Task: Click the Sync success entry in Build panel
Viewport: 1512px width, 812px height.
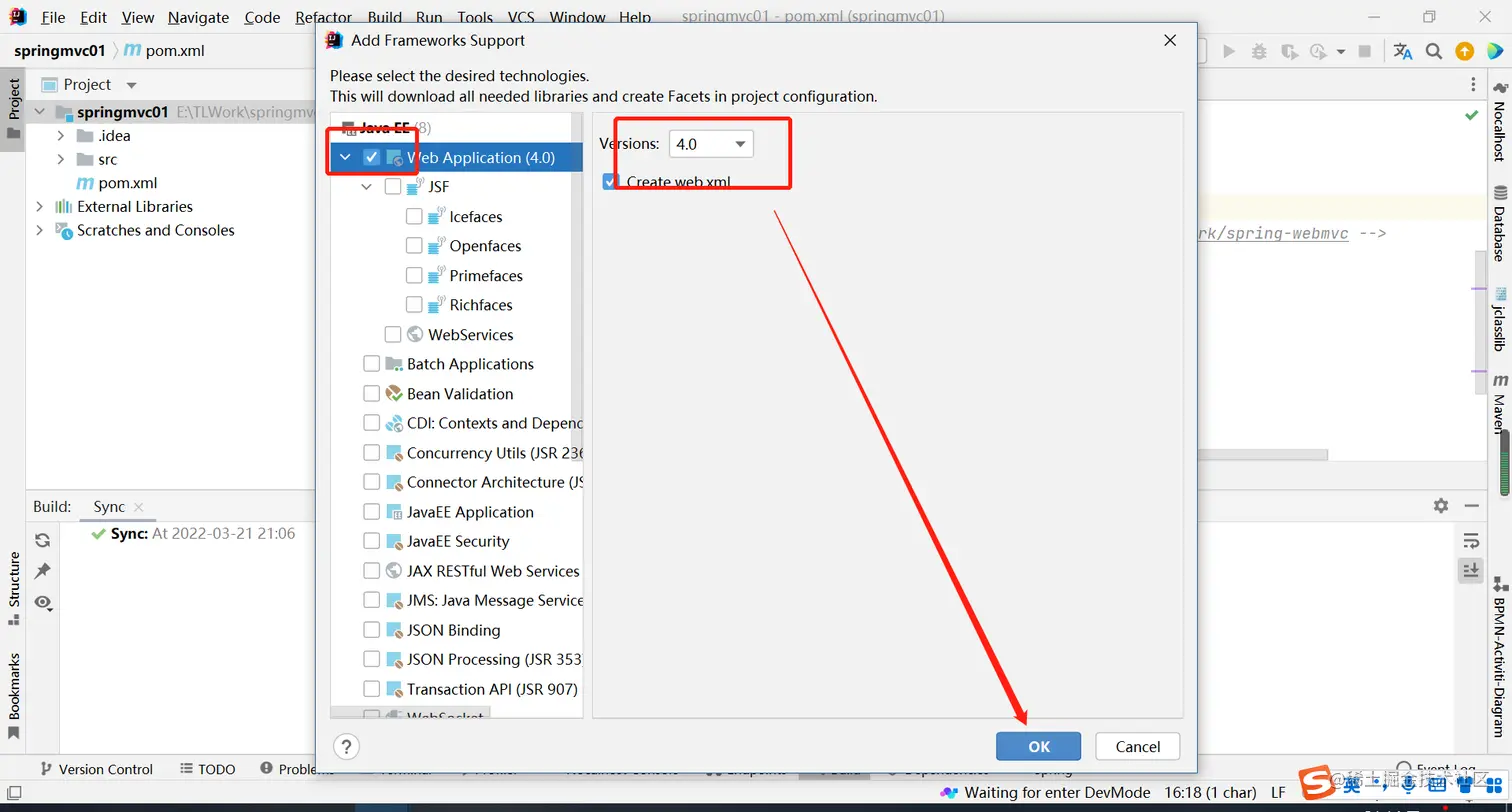Action: (193, 534)
